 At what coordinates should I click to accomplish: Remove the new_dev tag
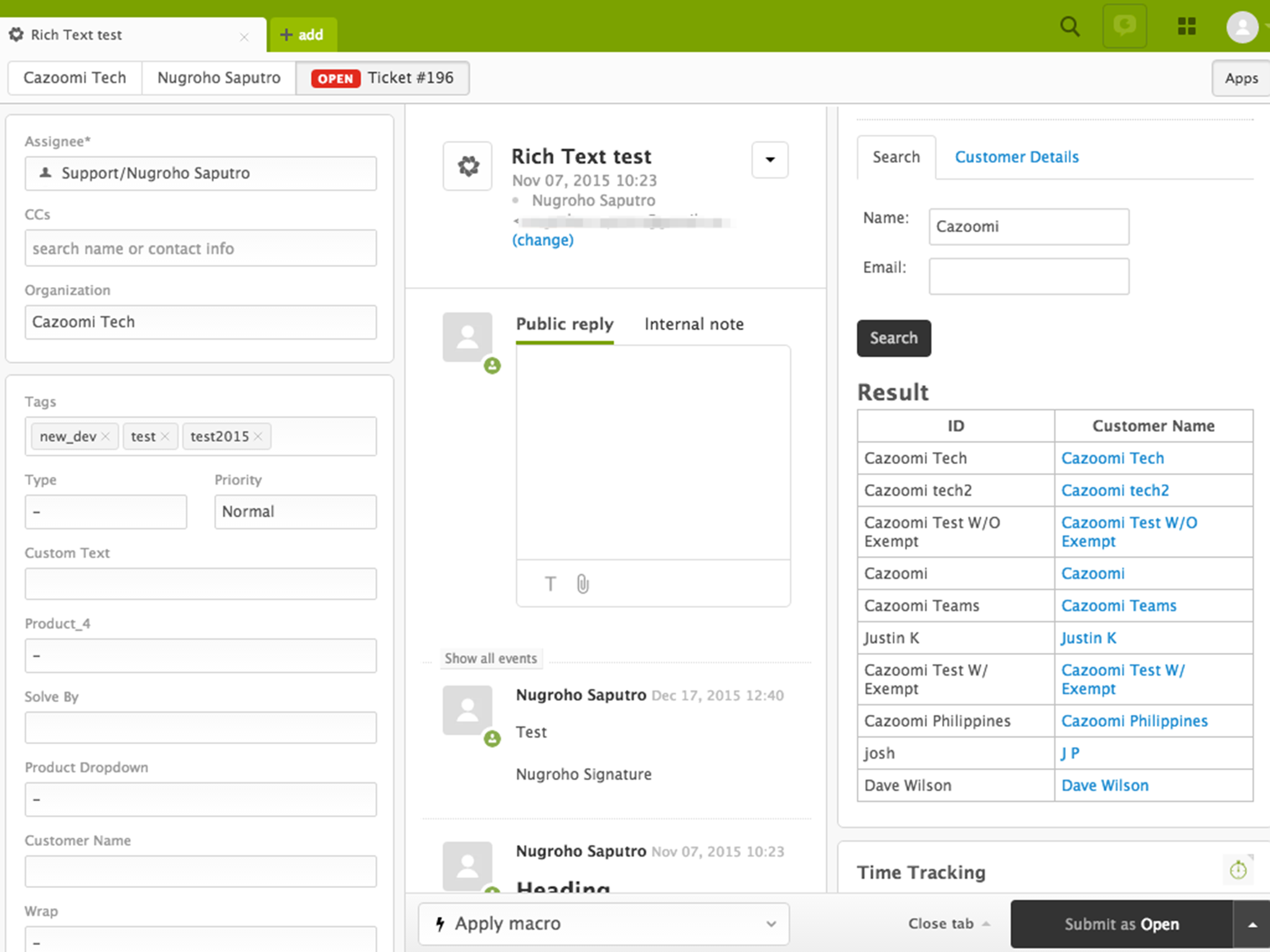click(105, 436)
